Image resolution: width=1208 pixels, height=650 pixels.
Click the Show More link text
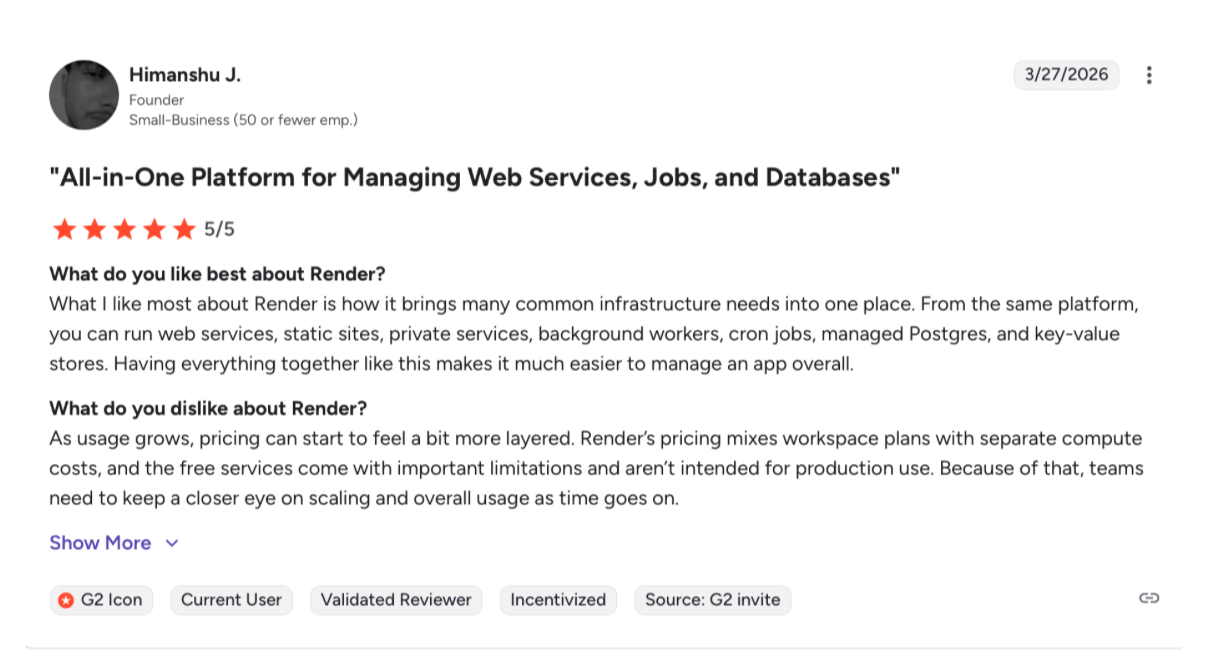point(100,543)
